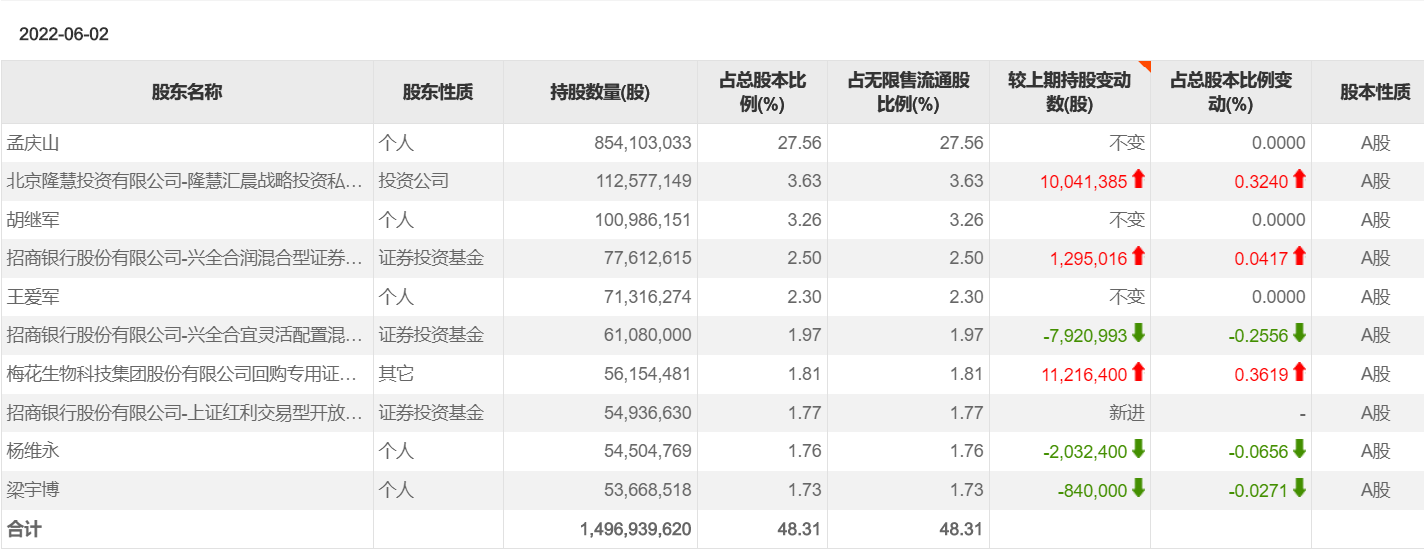Select the 持股数量(股) column header

pyautogui.click(x=600, y=92)
